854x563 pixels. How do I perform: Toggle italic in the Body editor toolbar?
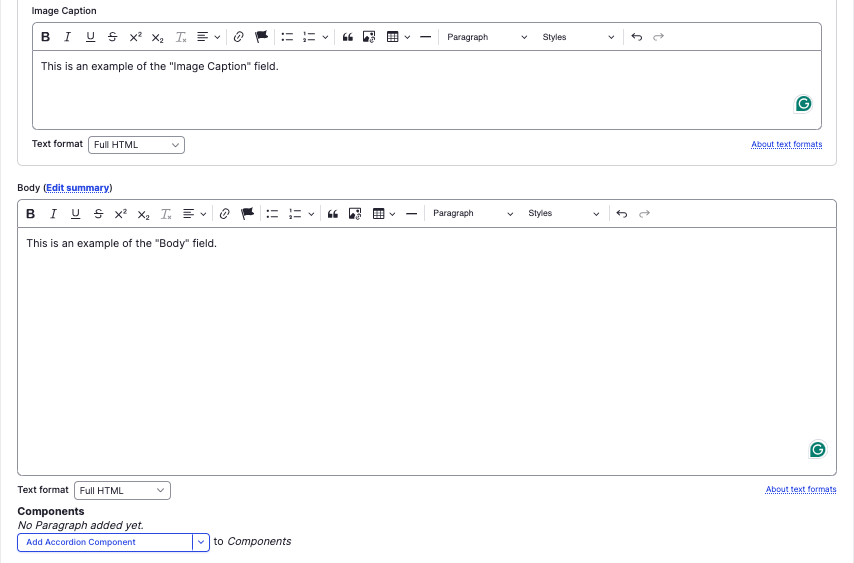pyautogui.click(x=53, y=213)
